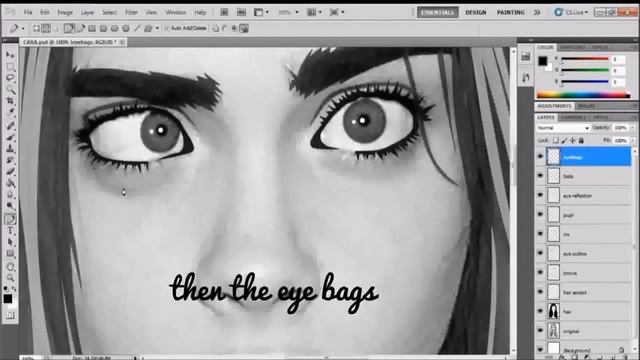Select the Blur tool
This screenshot has height=360, width=640.
10,194
